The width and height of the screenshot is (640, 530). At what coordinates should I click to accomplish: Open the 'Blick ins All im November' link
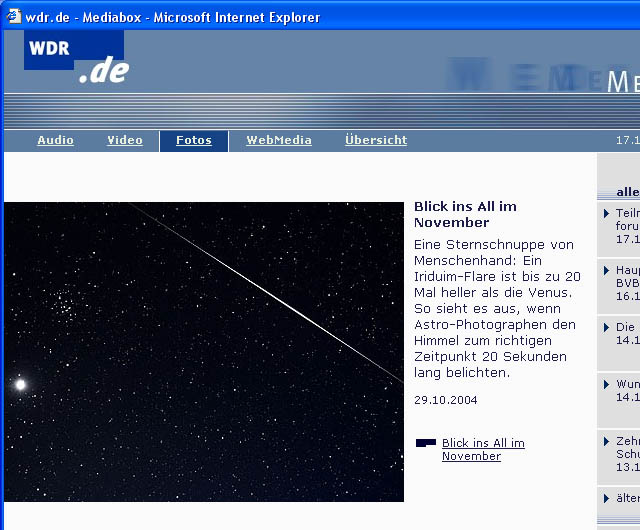tap(483, 449)
